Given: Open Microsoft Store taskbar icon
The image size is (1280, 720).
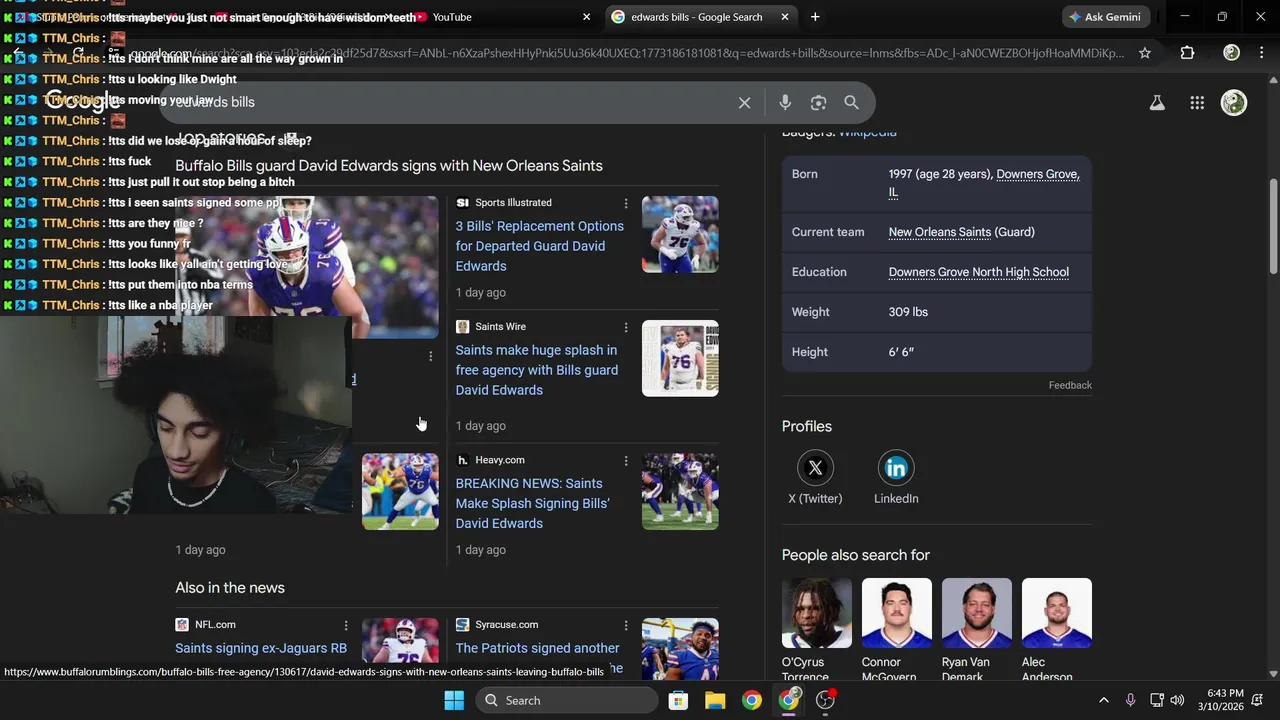Looking at the screenshot, I should tap(678, 700).
